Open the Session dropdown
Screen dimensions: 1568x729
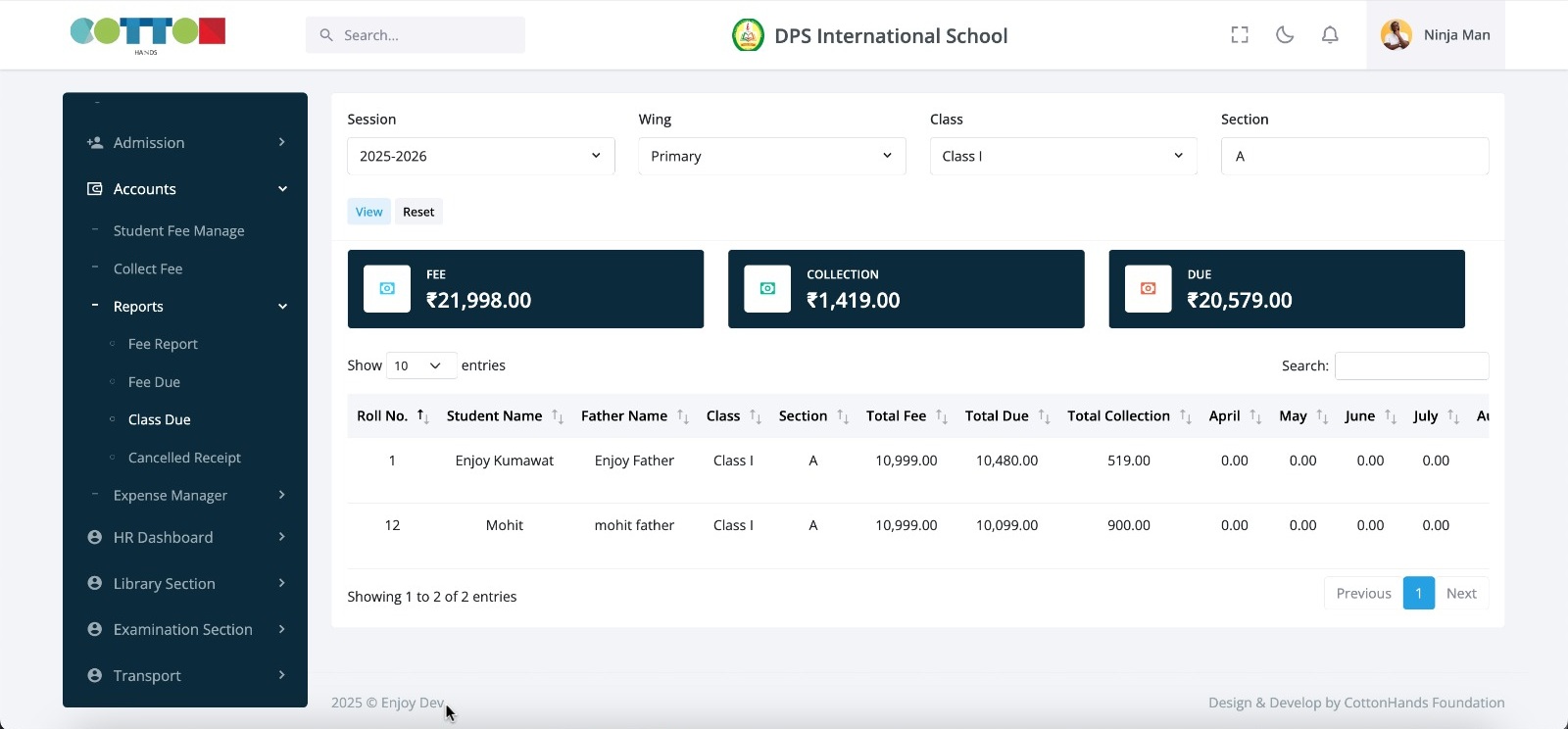[x=480, y=156]
